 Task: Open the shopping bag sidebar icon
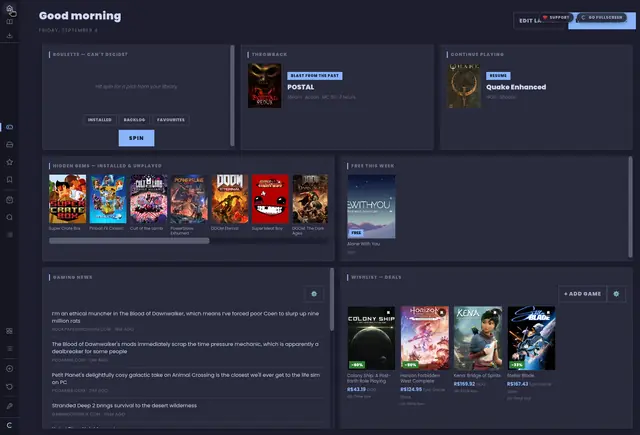tap(9, 200)
